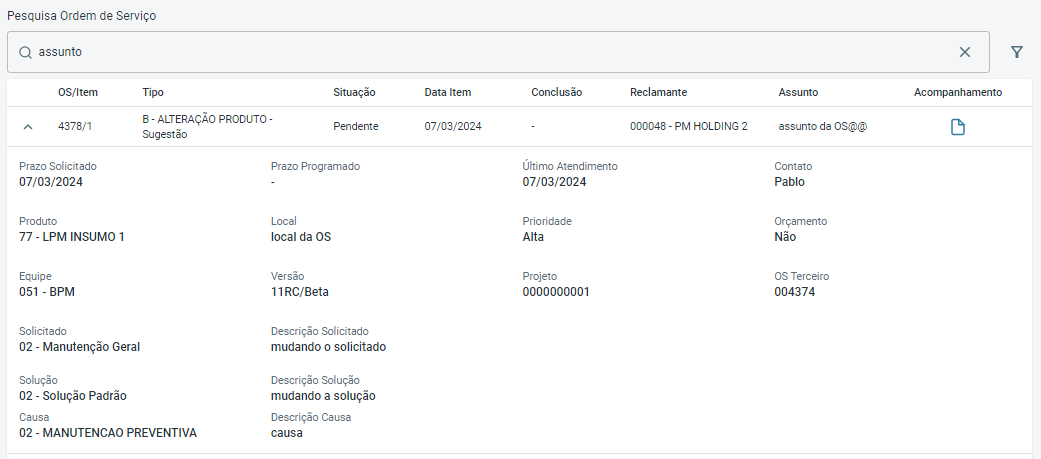Clear the search field text
The height and width of the screenshot is (459, 1041).
[965, 52]
